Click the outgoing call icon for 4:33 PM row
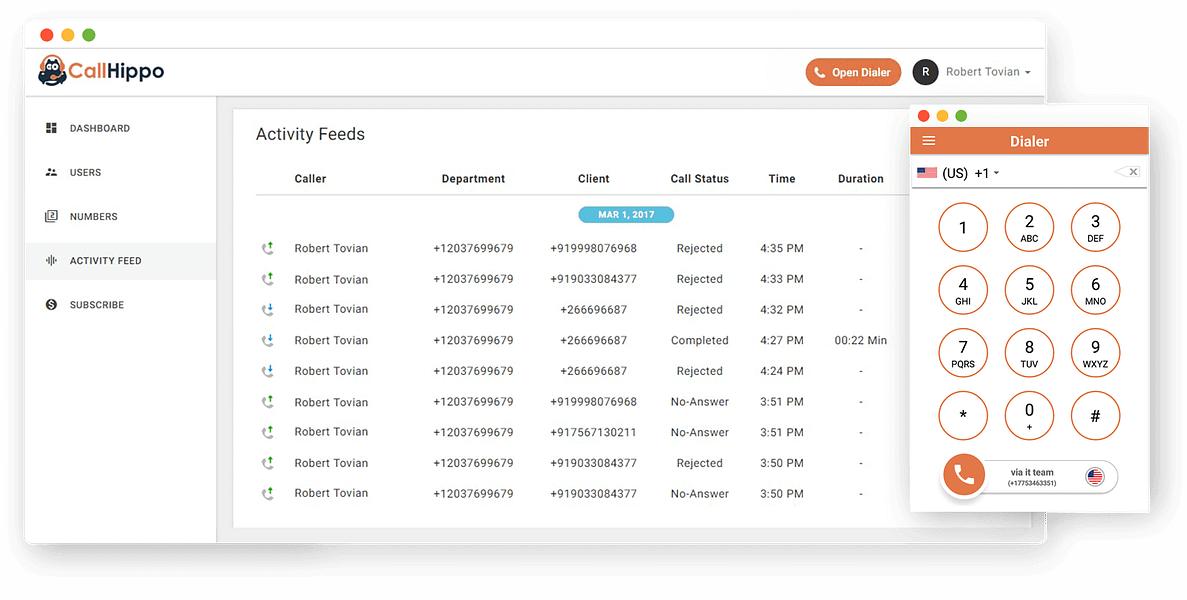The image size is (1187, 600). pos(268,278)
